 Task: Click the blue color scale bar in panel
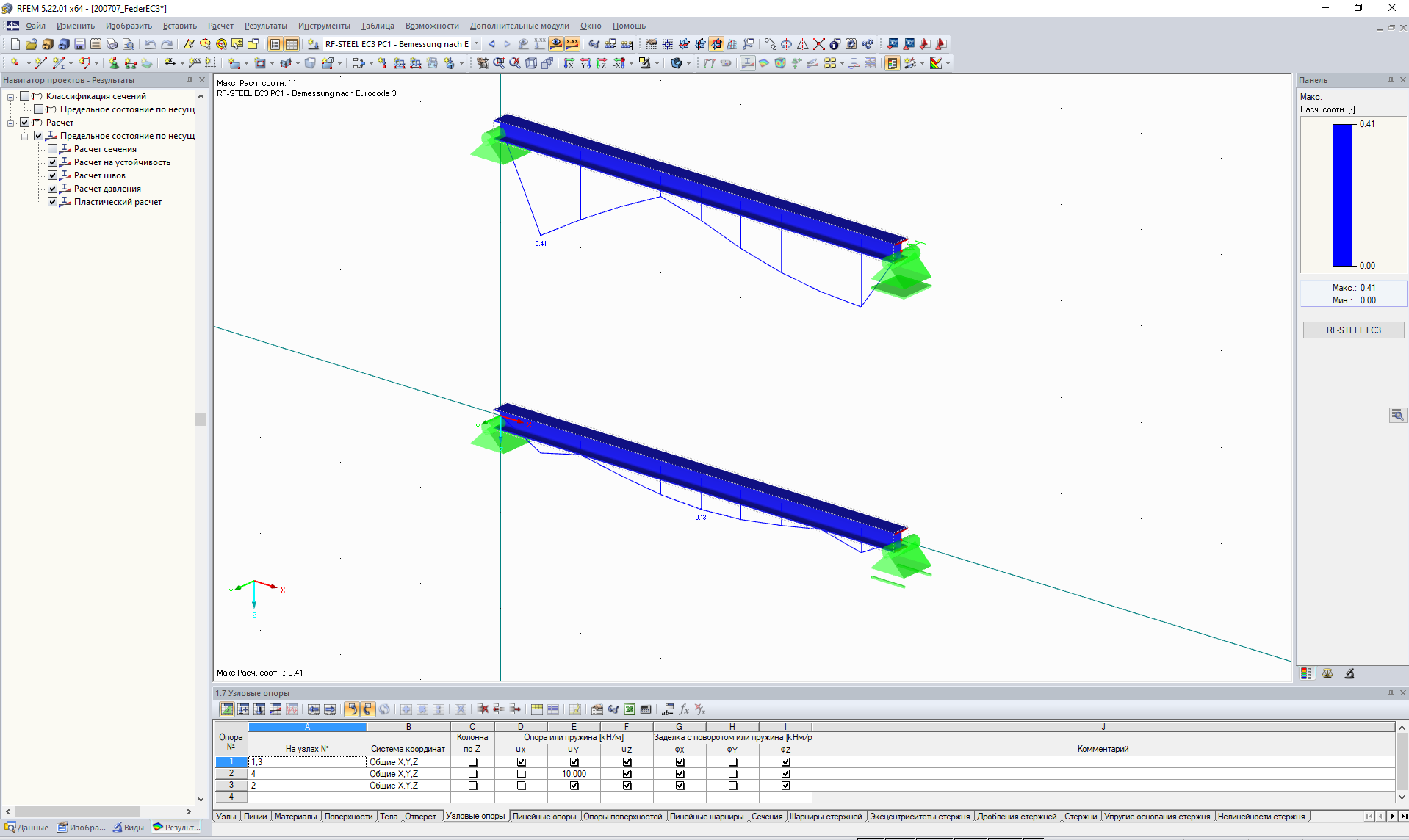point(1342,195)
